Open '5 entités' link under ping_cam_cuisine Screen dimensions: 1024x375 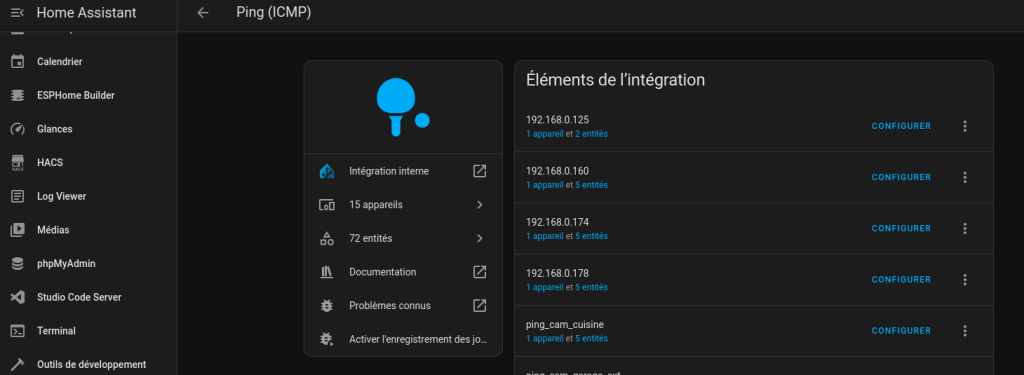pyautogui.click(x=591, y=338)
